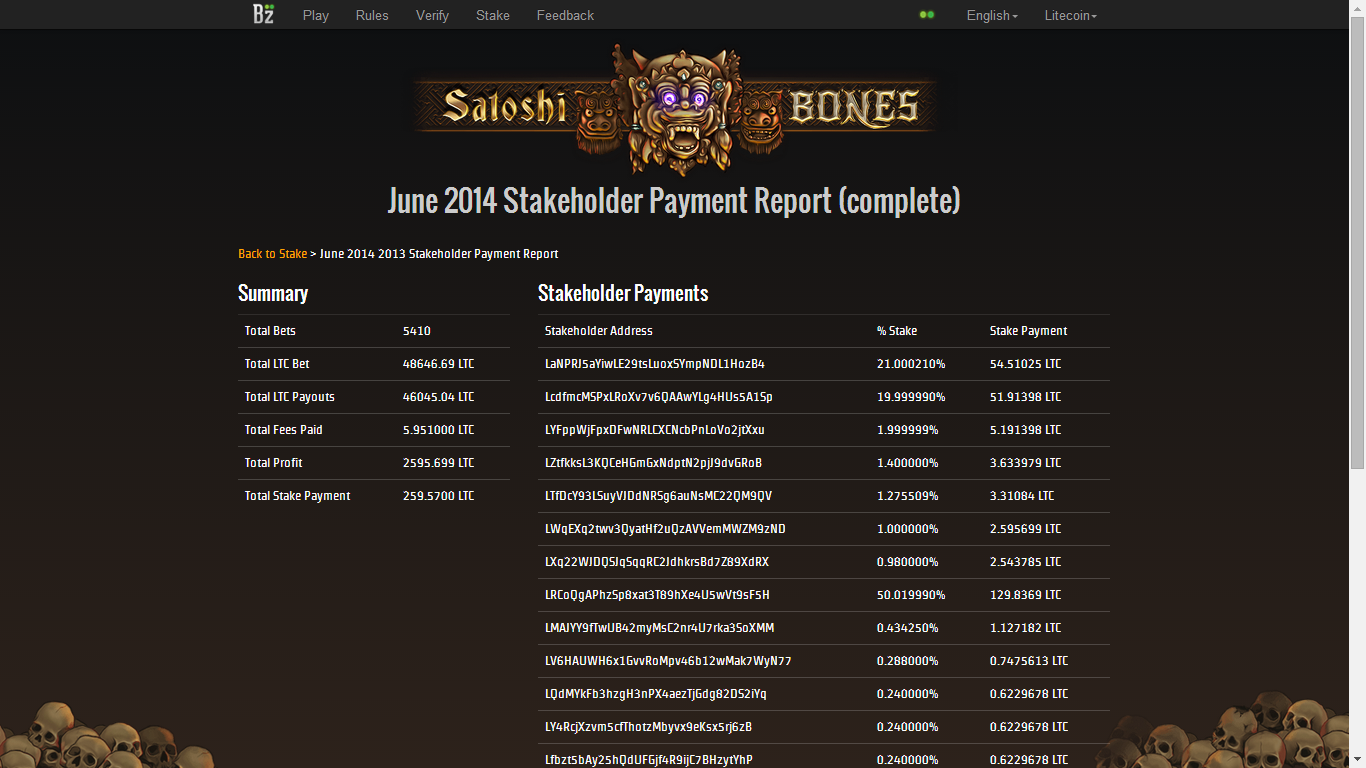Select address LY4RcjXzvm5cfThotzMbyvx9eKsx5rj6zB
Viewport: 1366px width, 768px height.
(648, 727)
